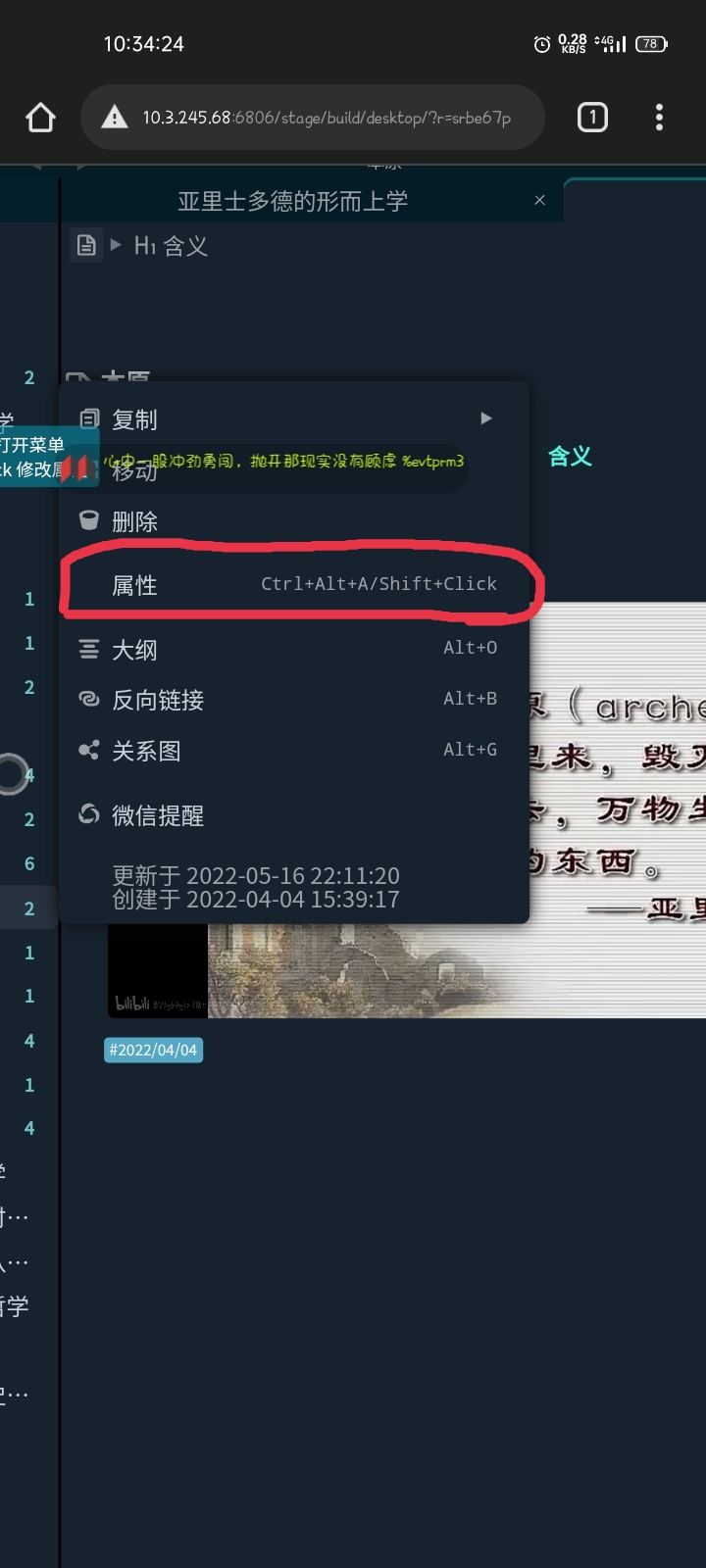706x1568 pixels.
Task: Click the 含义 heading text
Action: click(570, 456)
